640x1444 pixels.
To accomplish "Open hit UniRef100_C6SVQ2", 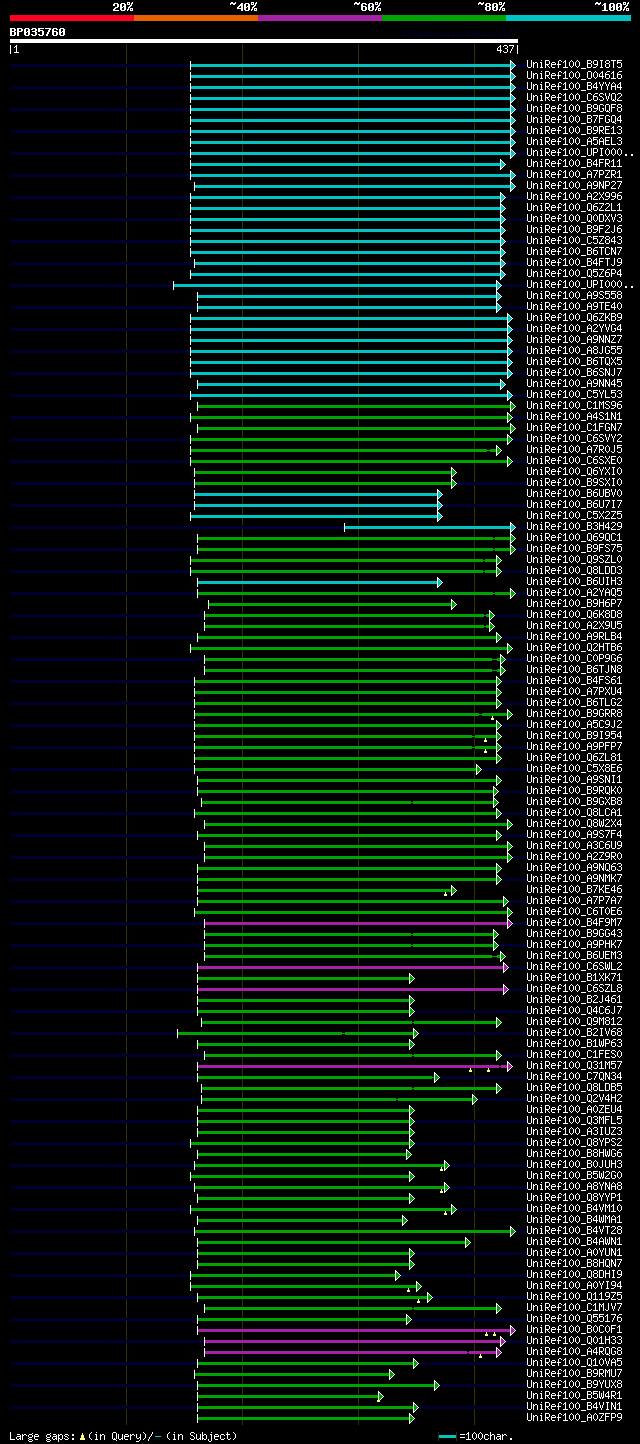I will point(574,97).
